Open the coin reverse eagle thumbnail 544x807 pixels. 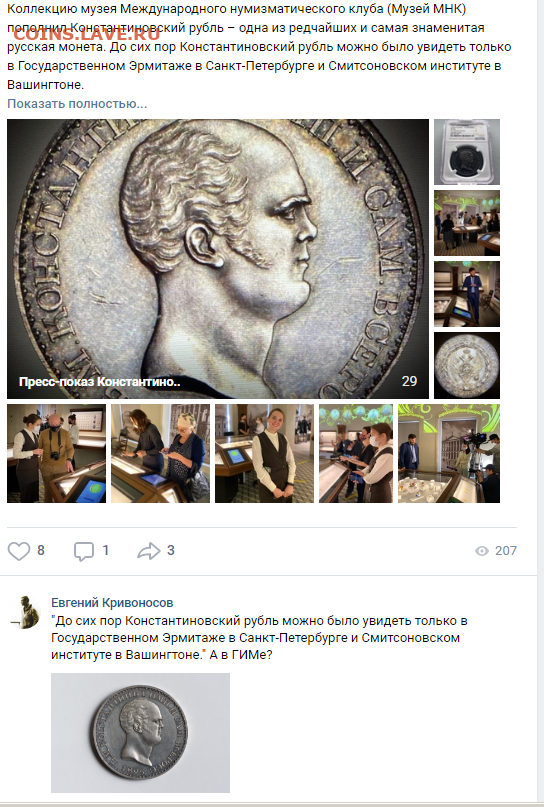(467, 365)
